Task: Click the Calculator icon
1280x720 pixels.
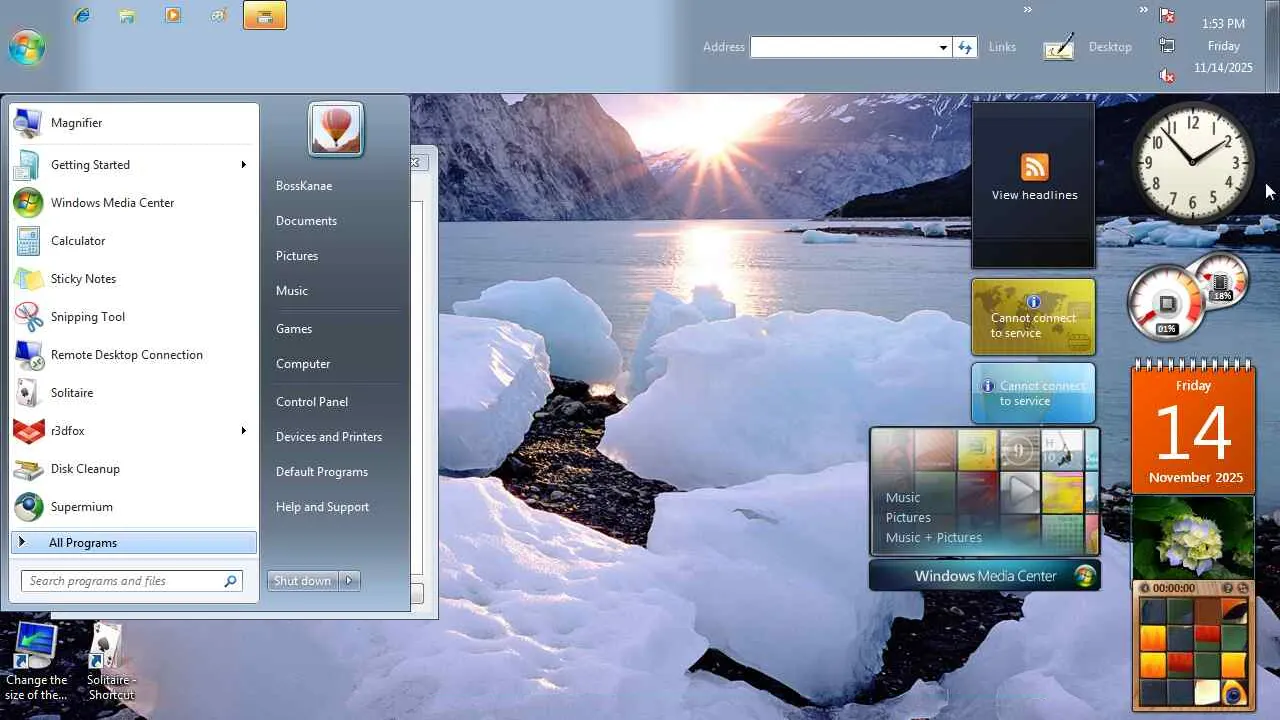Action: click(x=28, y=240)
